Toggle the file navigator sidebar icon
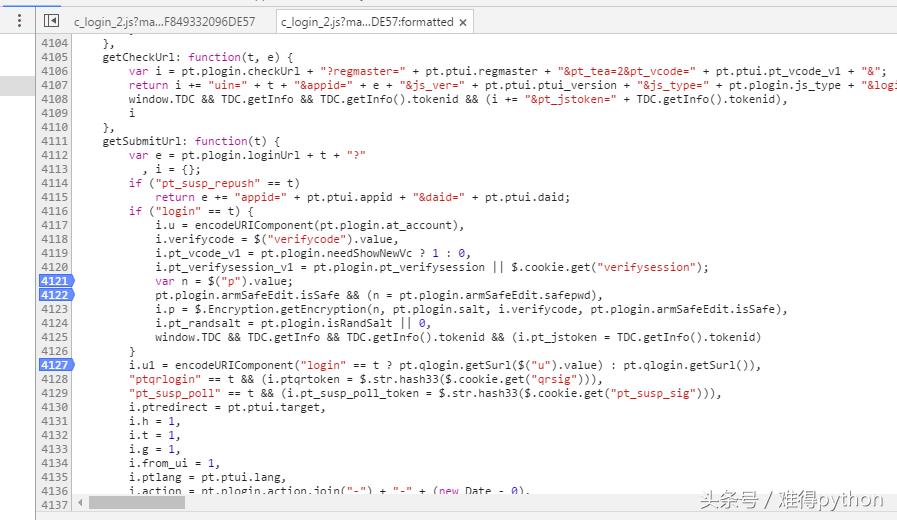Screen dimensions: 897x520 51,20
